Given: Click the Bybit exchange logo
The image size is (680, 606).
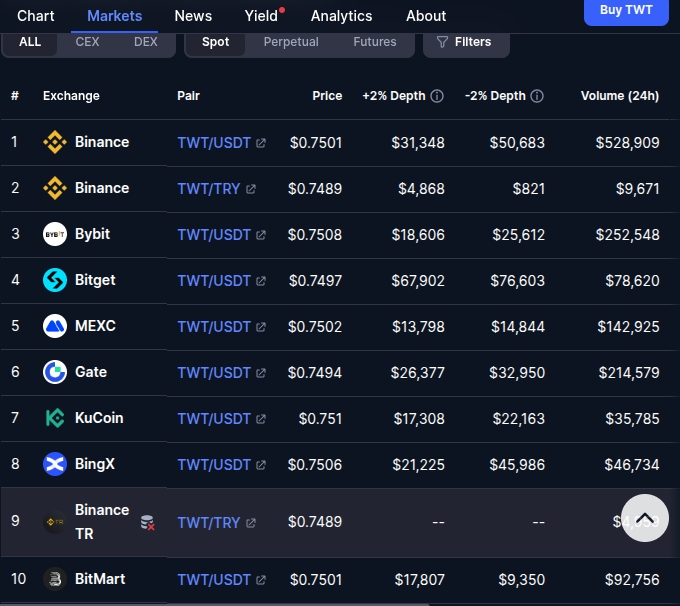Looking at the screenshot, I should pos(55,234).
